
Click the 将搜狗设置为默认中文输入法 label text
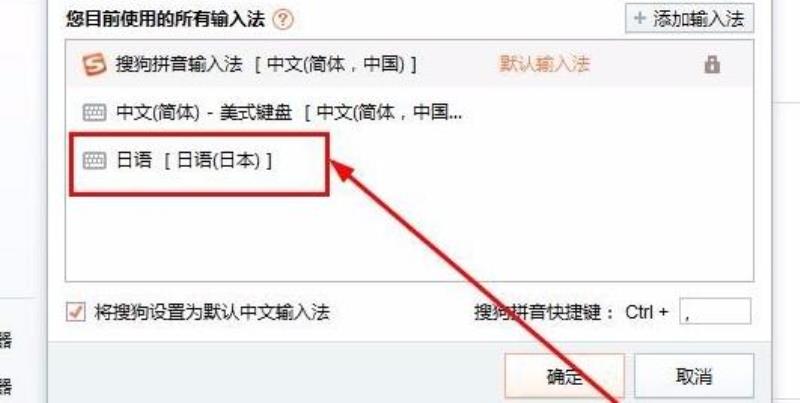[212, 312]
